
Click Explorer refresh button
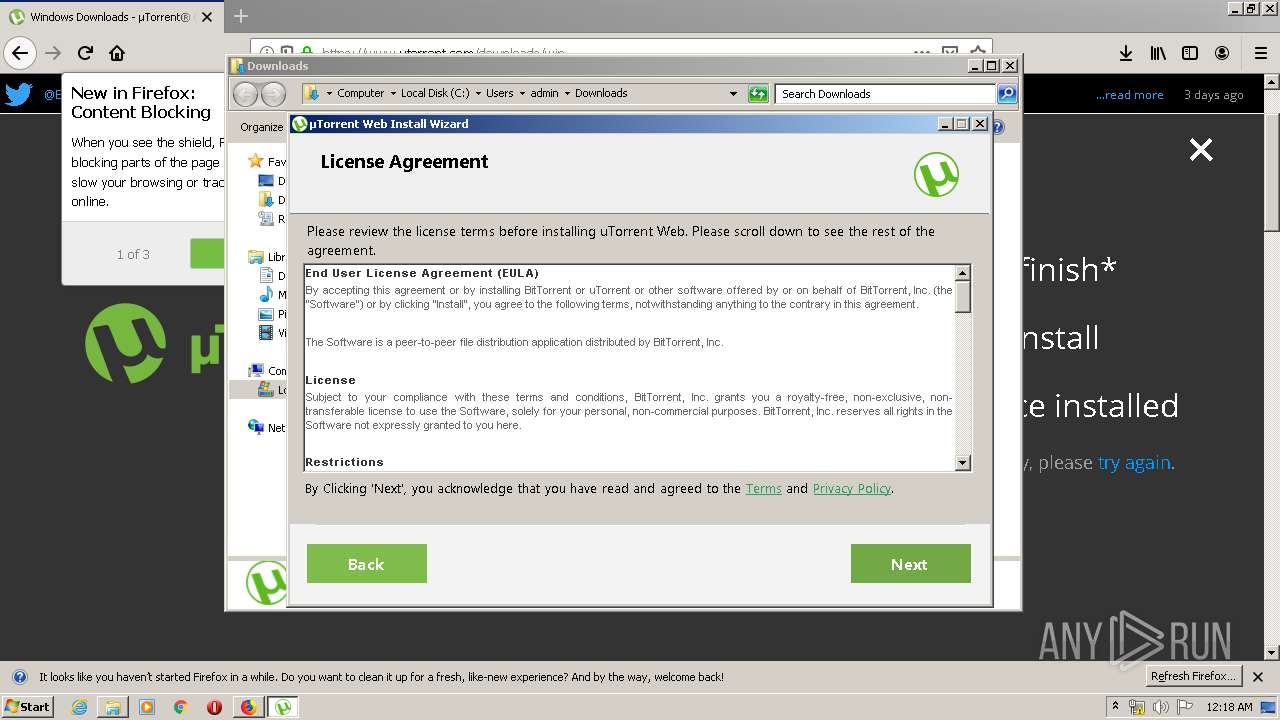point(758,94)
